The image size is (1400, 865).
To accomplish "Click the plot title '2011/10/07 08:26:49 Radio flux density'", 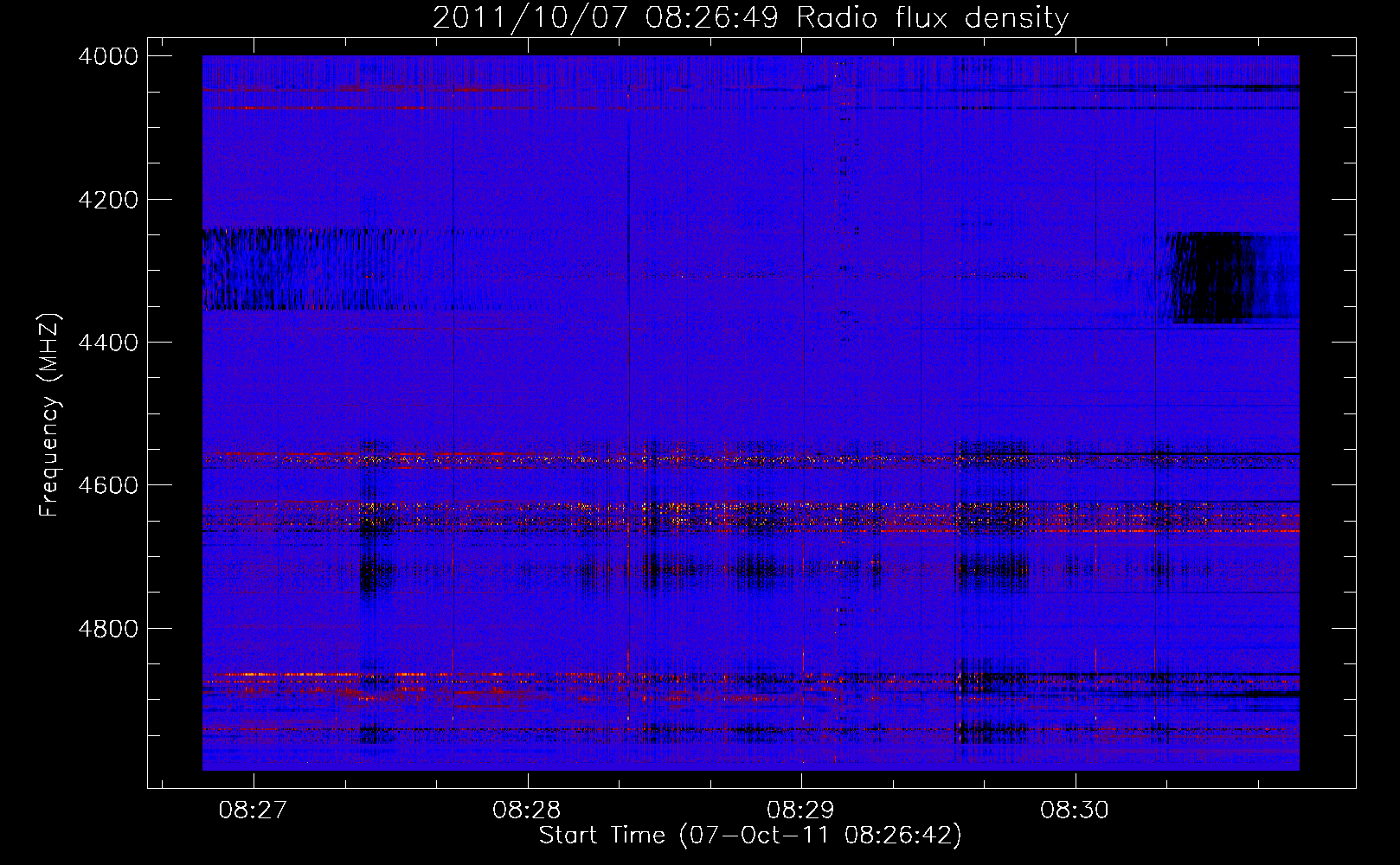I will pyautogui.click(x=750, y=18).
